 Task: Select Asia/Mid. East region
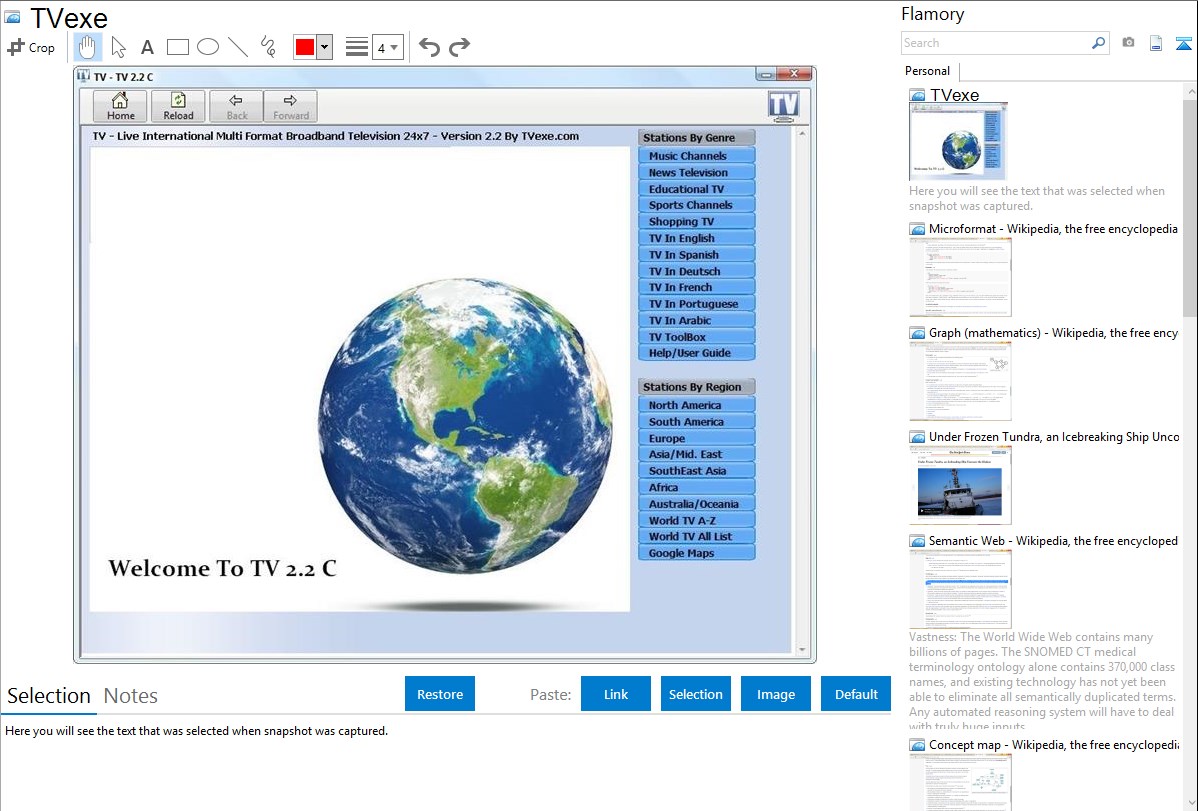pyautogui.click(x=696, y=454)
